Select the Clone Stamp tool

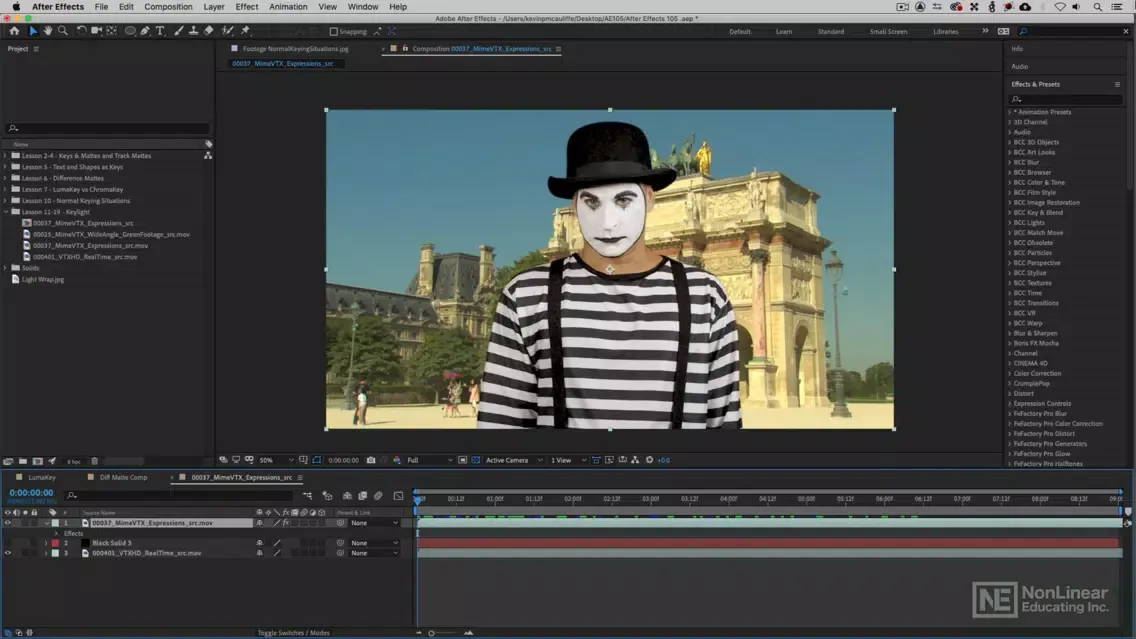[x=193, y=31]
